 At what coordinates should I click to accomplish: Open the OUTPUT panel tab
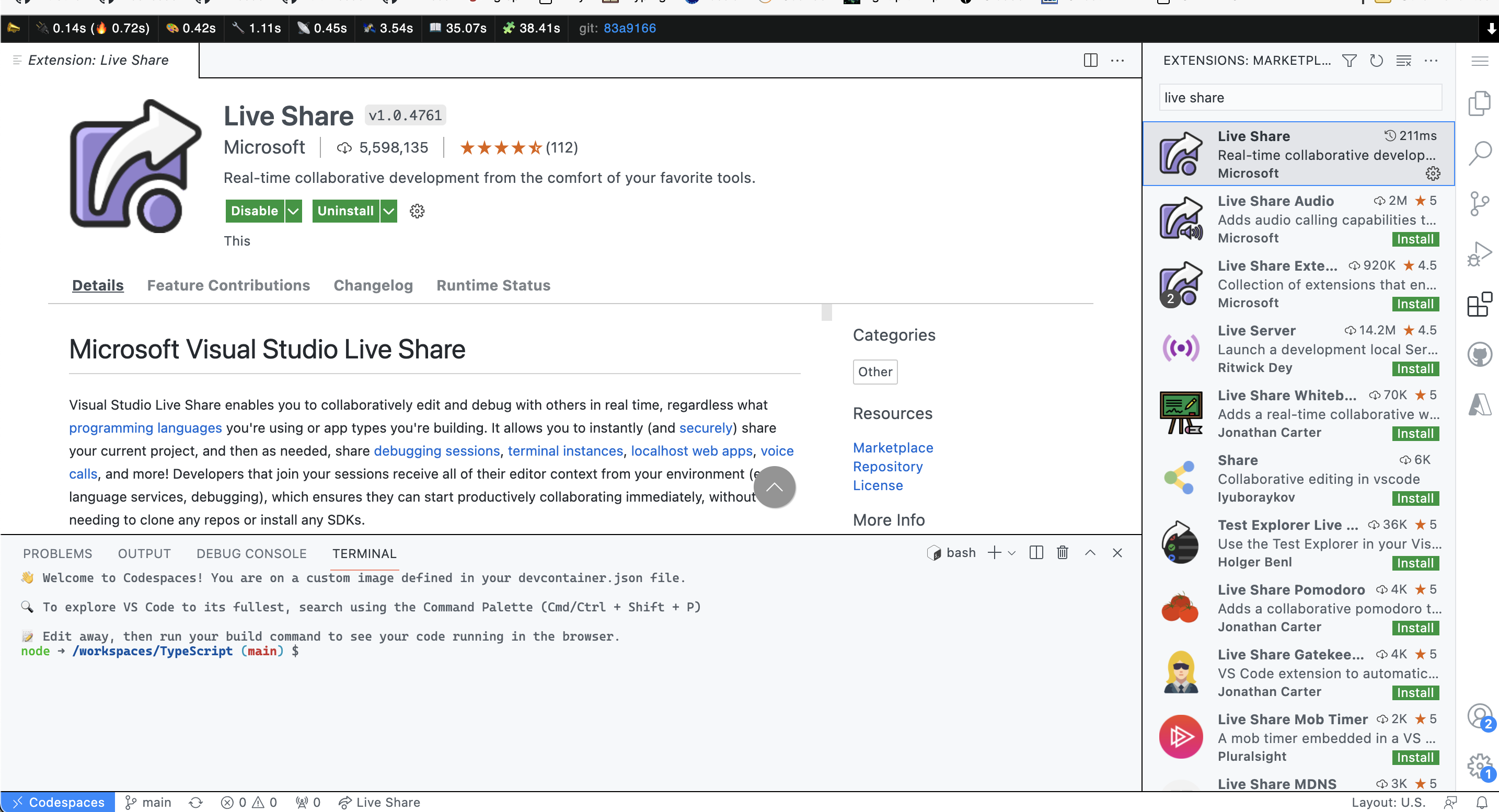[x=144, y=553]
